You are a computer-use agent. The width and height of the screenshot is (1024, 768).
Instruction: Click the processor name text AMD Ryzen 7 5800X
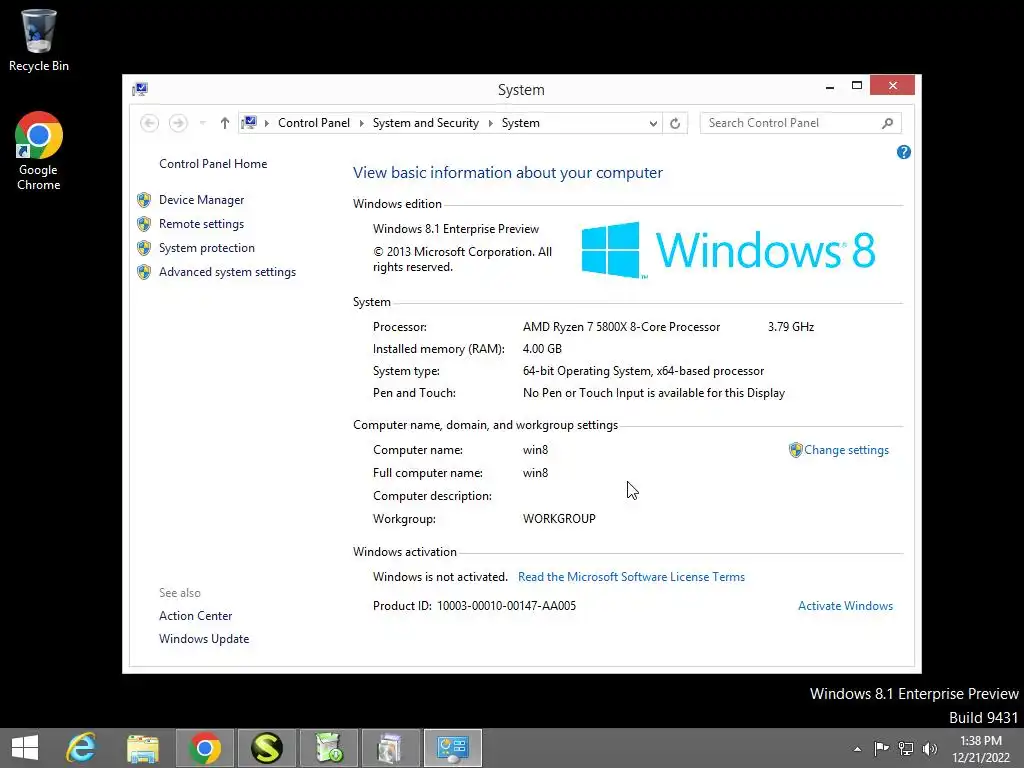[x=621, y=327]
